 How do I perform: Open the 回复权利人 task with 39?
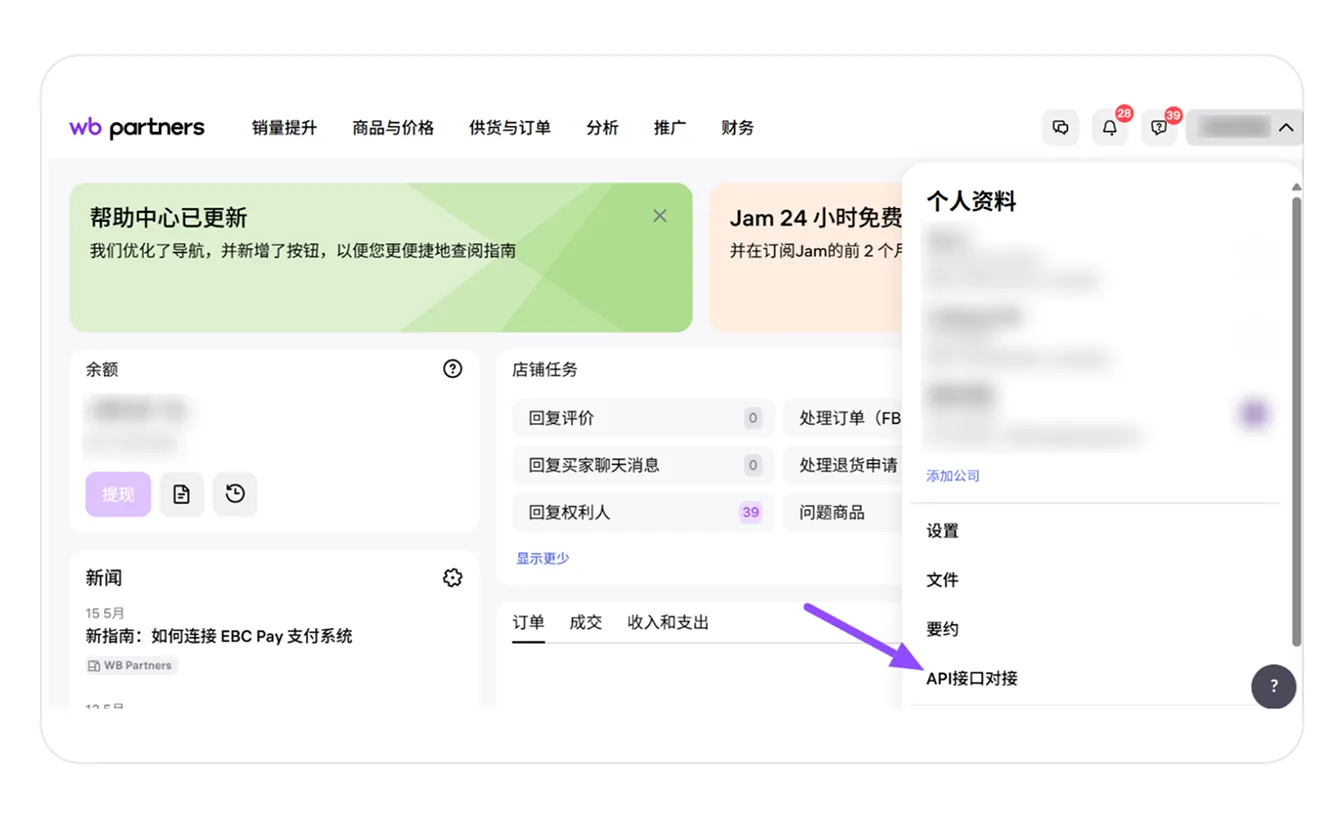(x=643, y=512)
